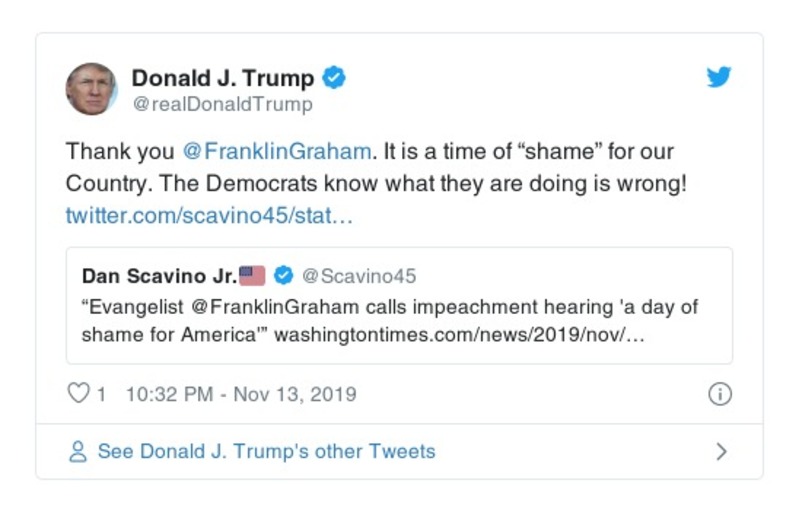Click Dan Scavino's blue verified badge
This screenshot has height=515, width=799.
point(284,276)
